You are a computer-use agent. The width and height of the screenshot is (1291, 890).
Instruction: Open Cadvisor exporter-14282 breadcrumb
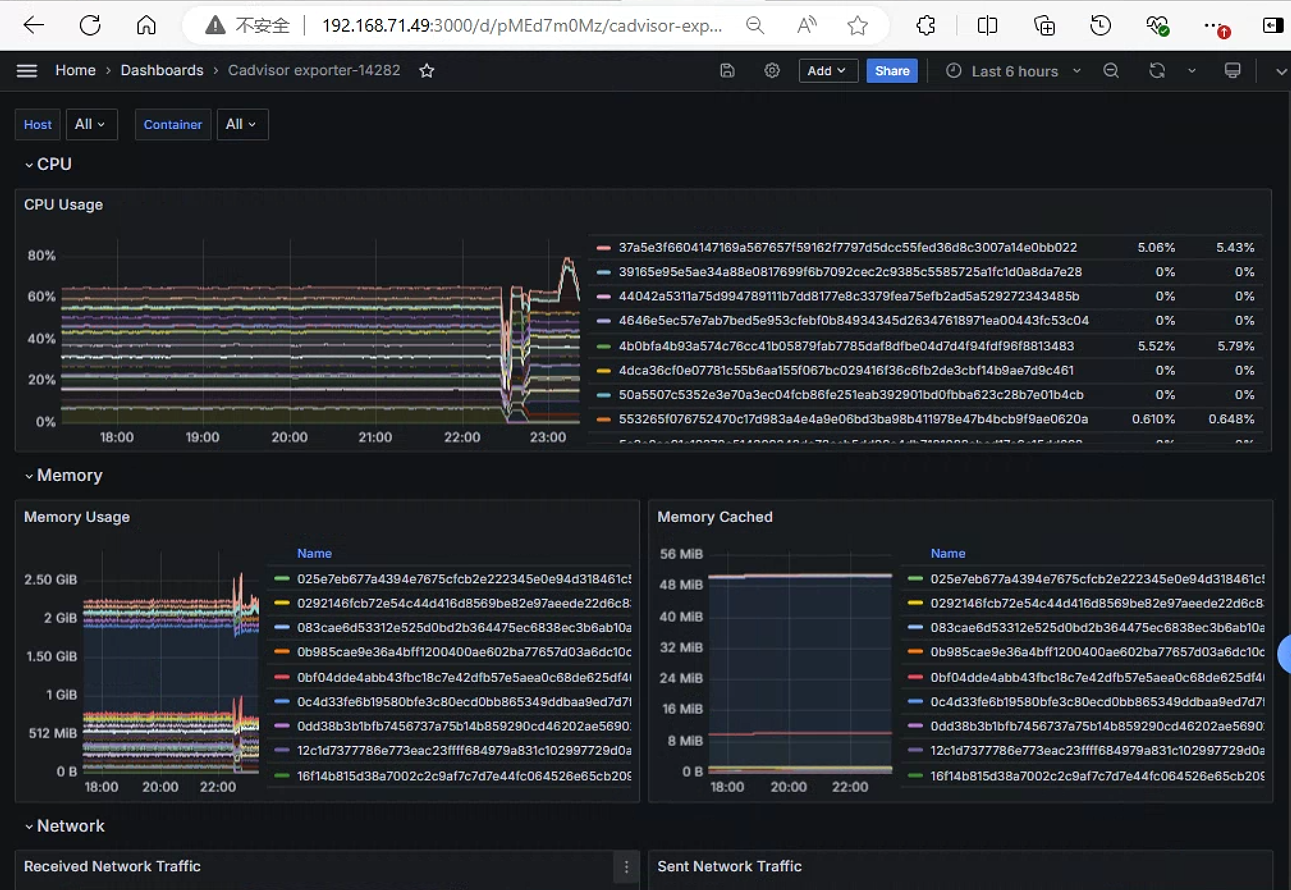[x=314, y=71]
